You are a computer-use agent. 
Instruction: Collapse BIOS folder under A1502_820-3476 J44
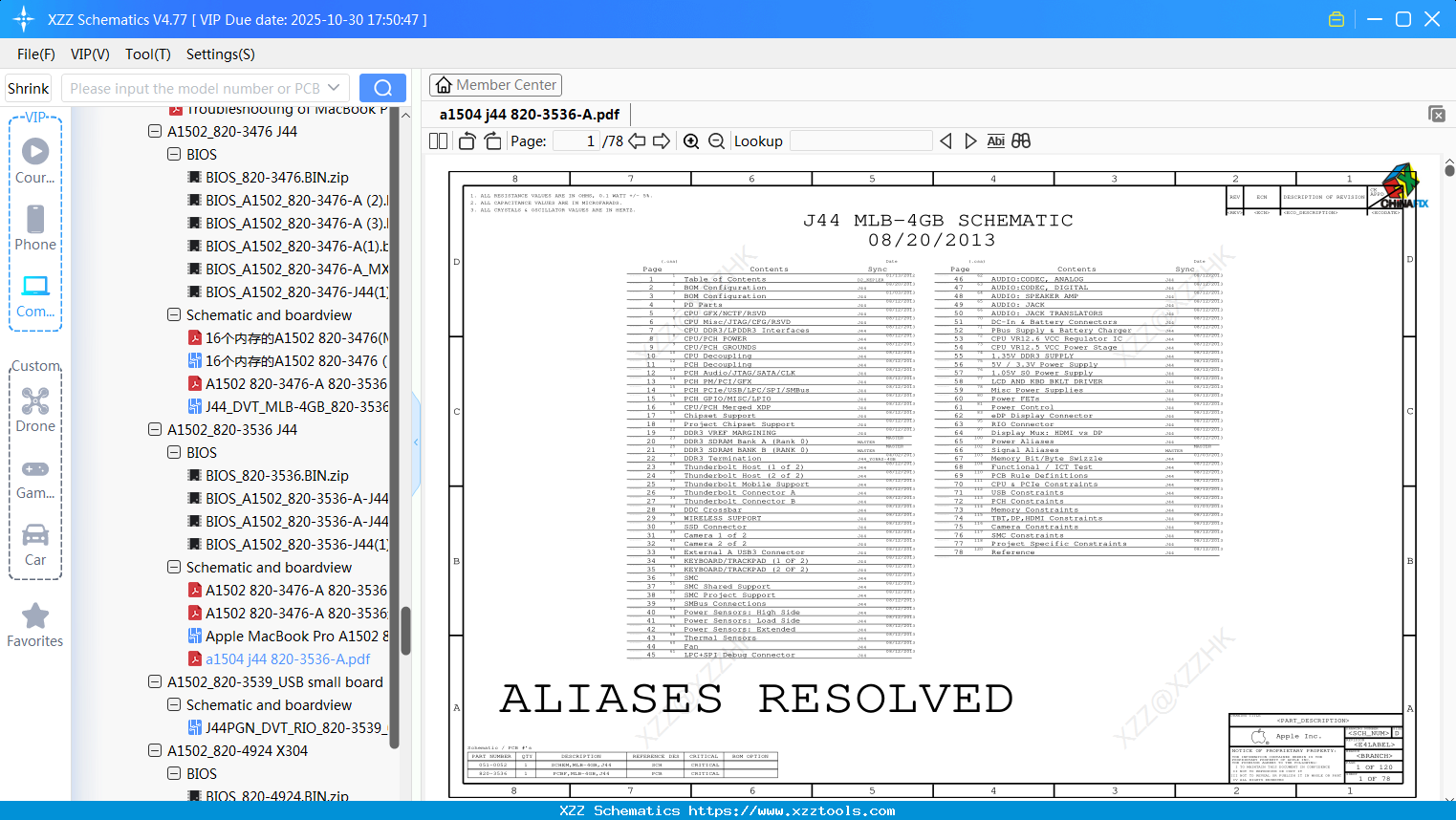pyautogui.click(x=174, y=154)
